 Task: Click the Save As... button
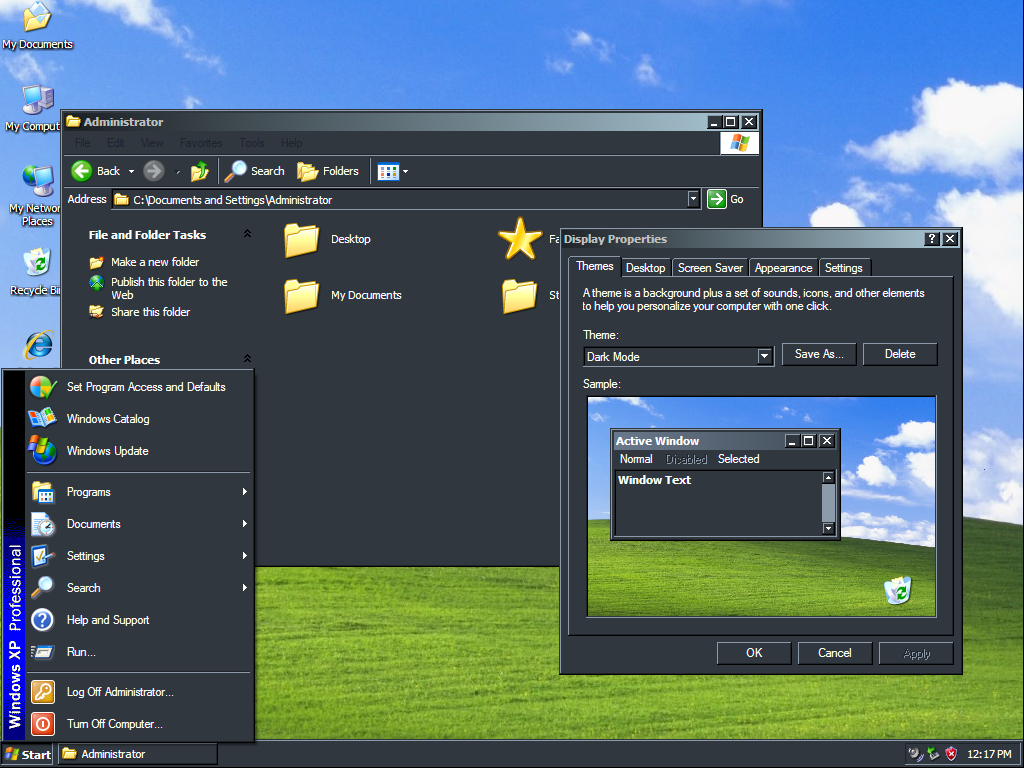(819, 354)
